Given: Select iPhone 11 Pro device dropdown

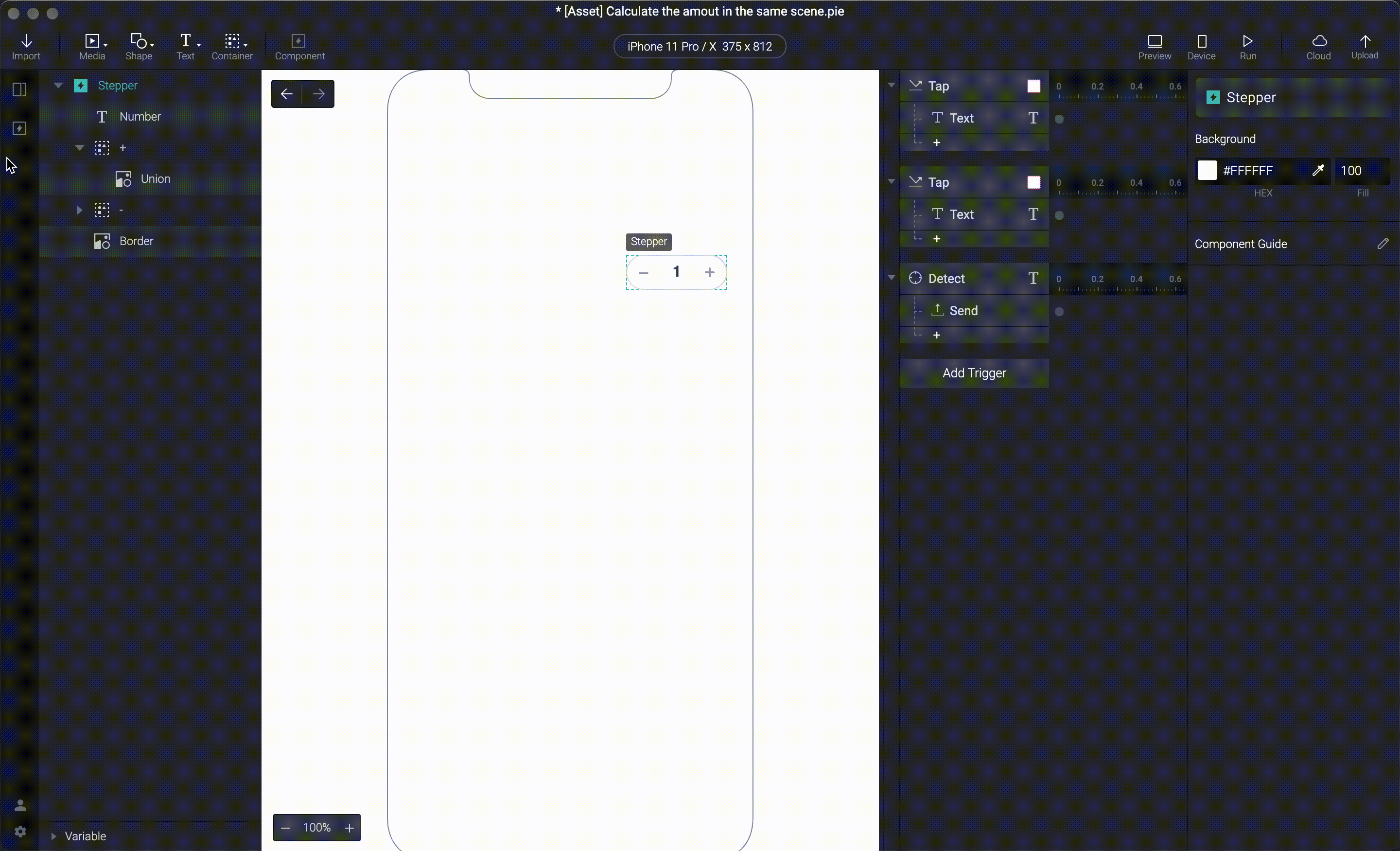Looking at the screenshot, I should (700, 46).
